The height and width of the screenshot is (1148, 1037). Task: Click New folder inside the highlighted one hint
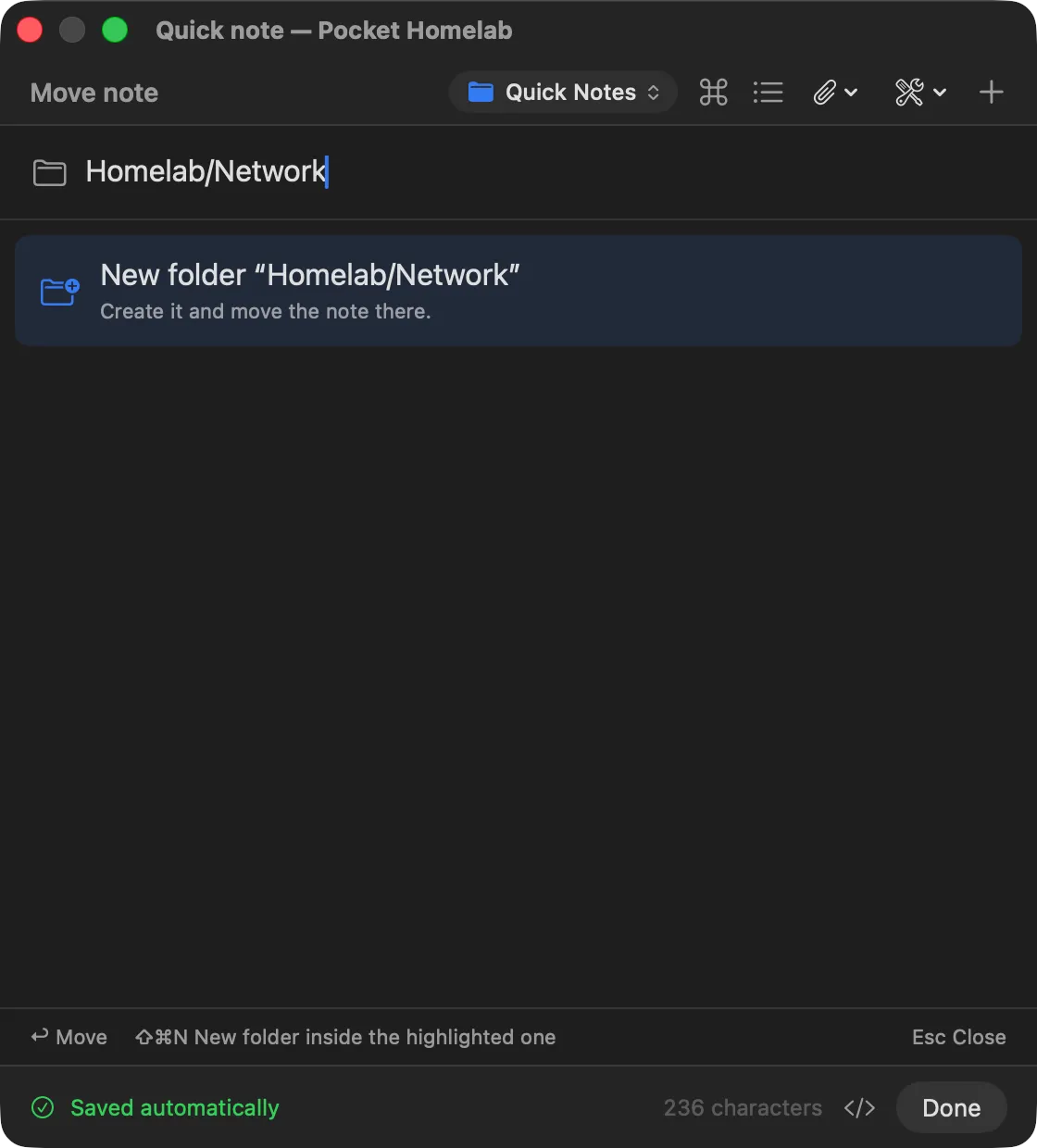tap(345, 1037)
